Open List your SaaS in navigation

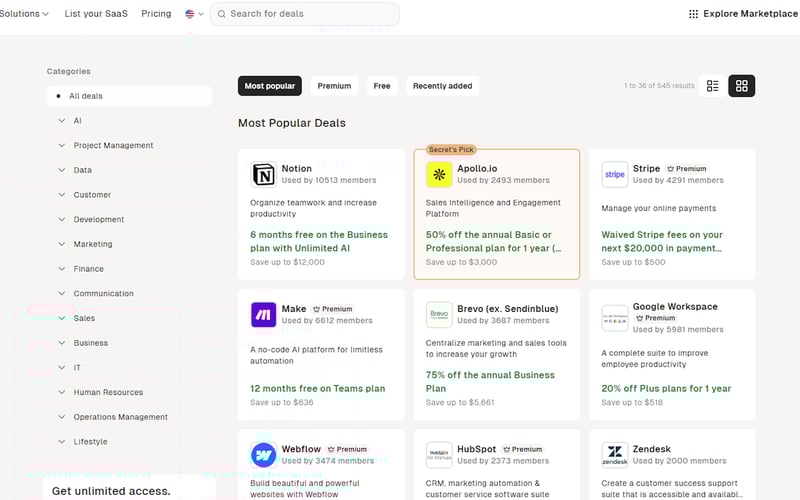tap(96, 14)
